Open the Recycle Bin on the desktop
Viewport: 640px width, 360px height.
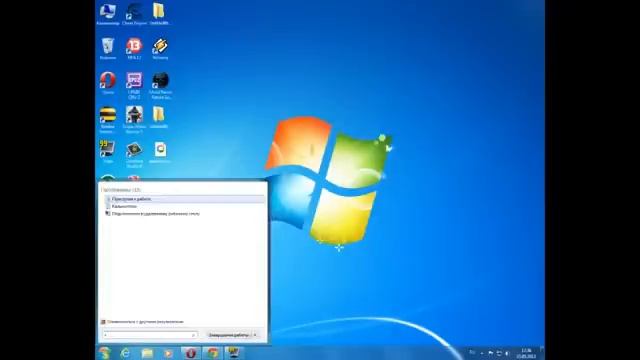(x=108, y=49)
